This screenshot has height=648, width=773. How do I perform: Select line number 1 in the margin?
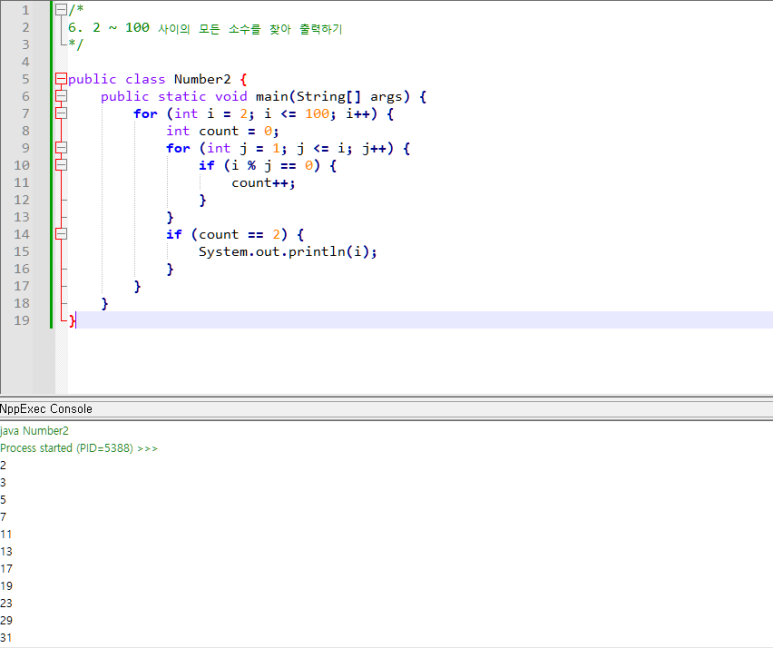click(x=25, y=10)
